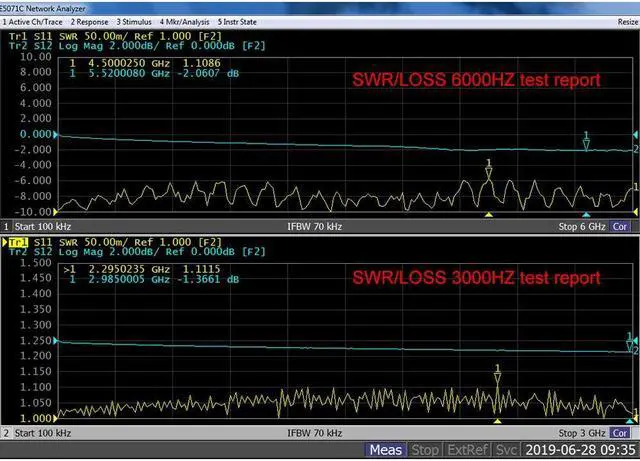Click cyan marker triangle on top channel frequency axis

point(587,215)
